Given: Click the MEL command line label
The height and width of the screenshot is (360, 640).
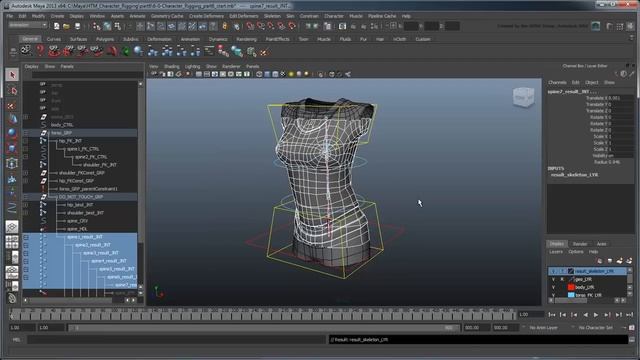Looking at the screenshot, I should click(x=16, y=340).
